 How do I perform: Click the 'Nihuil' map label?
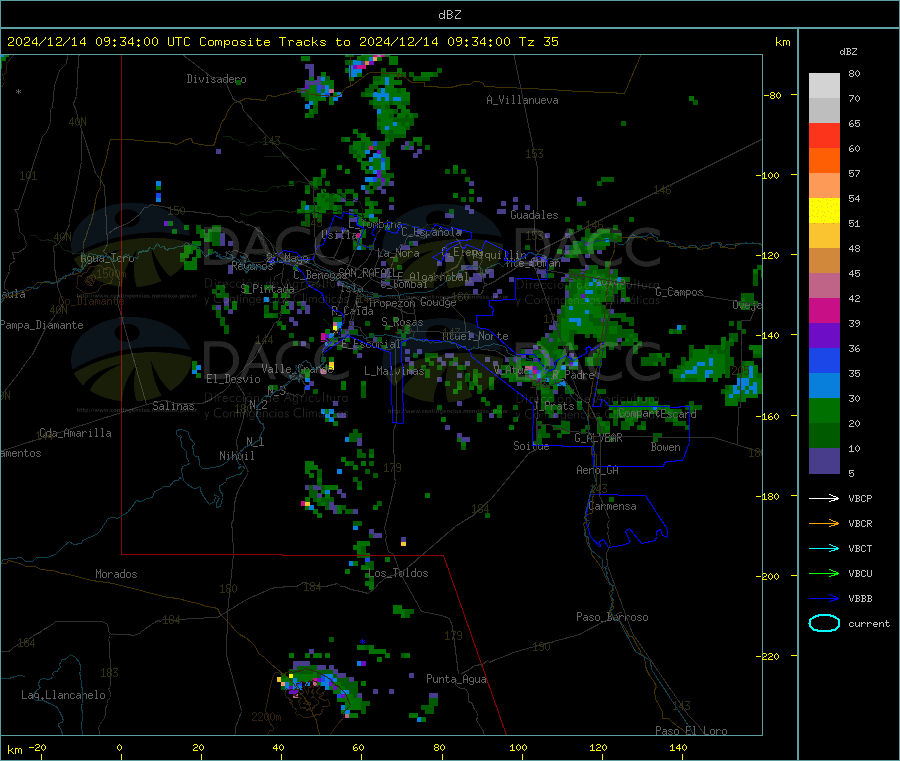pyautogui.click(x=237, y=456)
